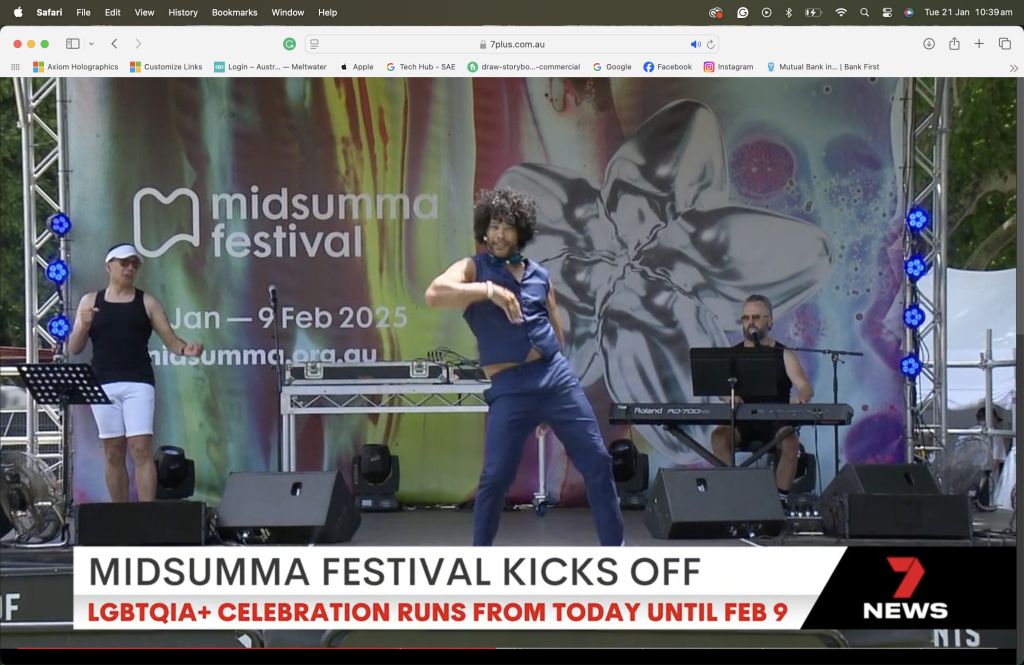Image resolution: width=1024 pixels, height=665 pixels.
Task: Click the Share icon in toolbar
Action: 954,44
